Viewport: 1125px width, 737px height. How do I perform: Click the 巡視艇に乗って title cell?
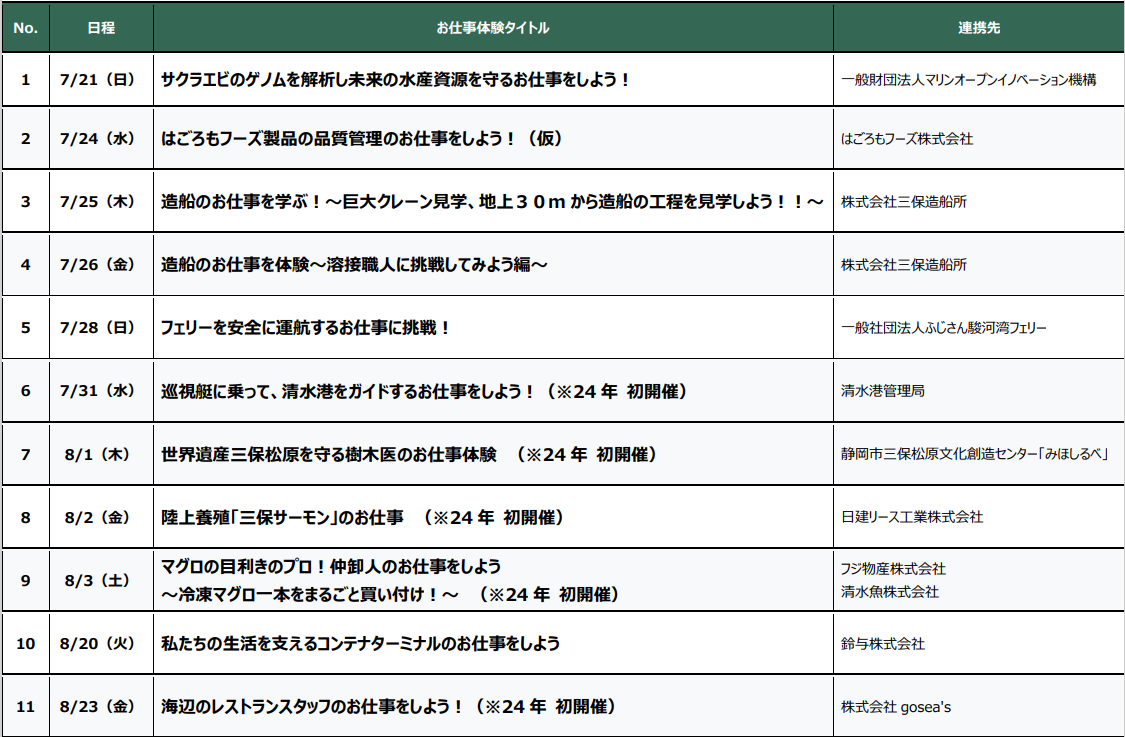(x=493, y=391)
